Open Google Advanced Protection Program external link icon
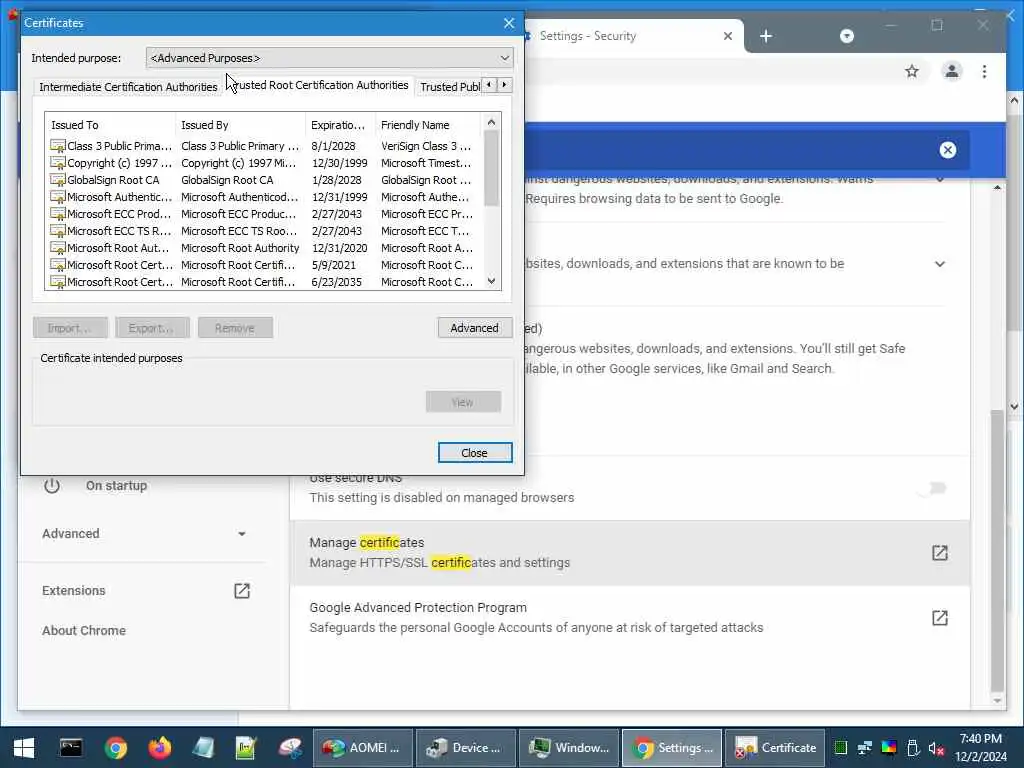 pos(940,617)
